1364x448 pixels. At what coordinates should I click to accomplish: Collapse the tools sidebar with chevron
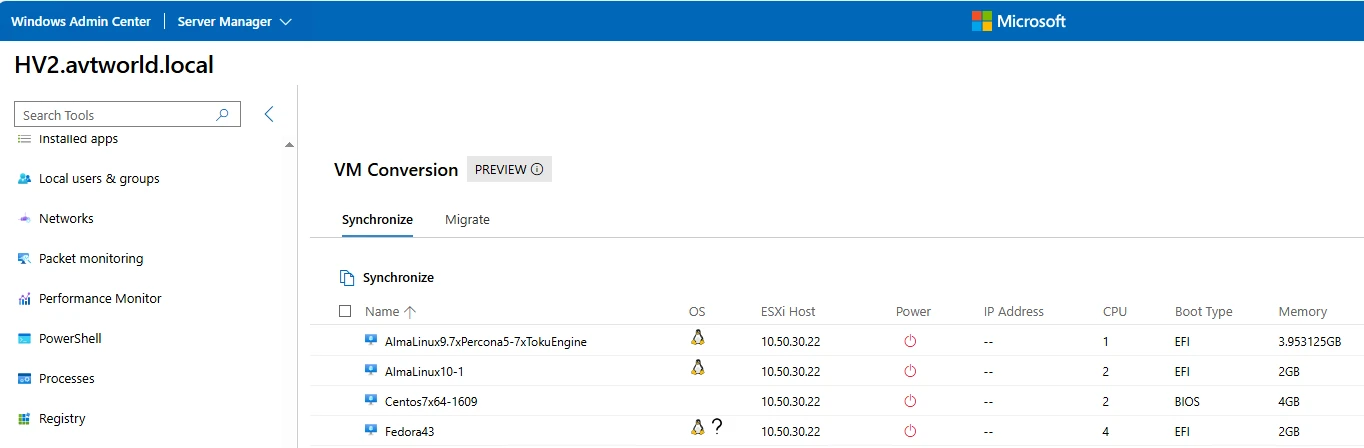pos(269,114)
